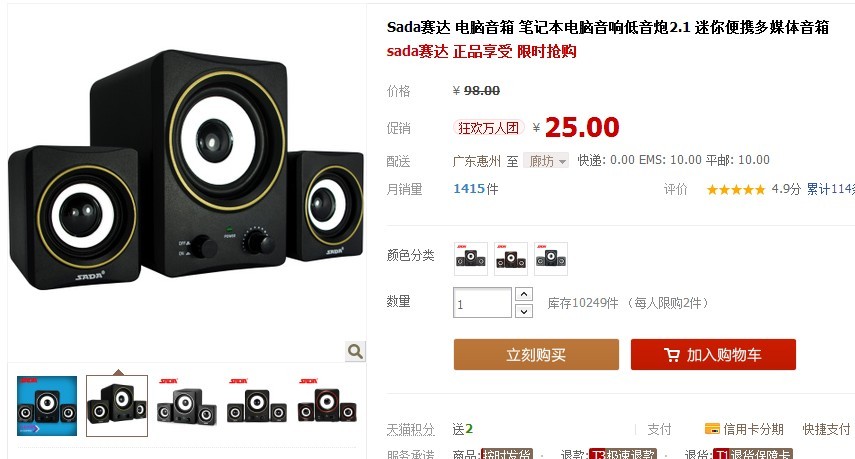Click the shopping cart icon in 加入购物车 button
The width and height of the screenshot is (855, 459).
pyautogui.click(x=672, y=355)
